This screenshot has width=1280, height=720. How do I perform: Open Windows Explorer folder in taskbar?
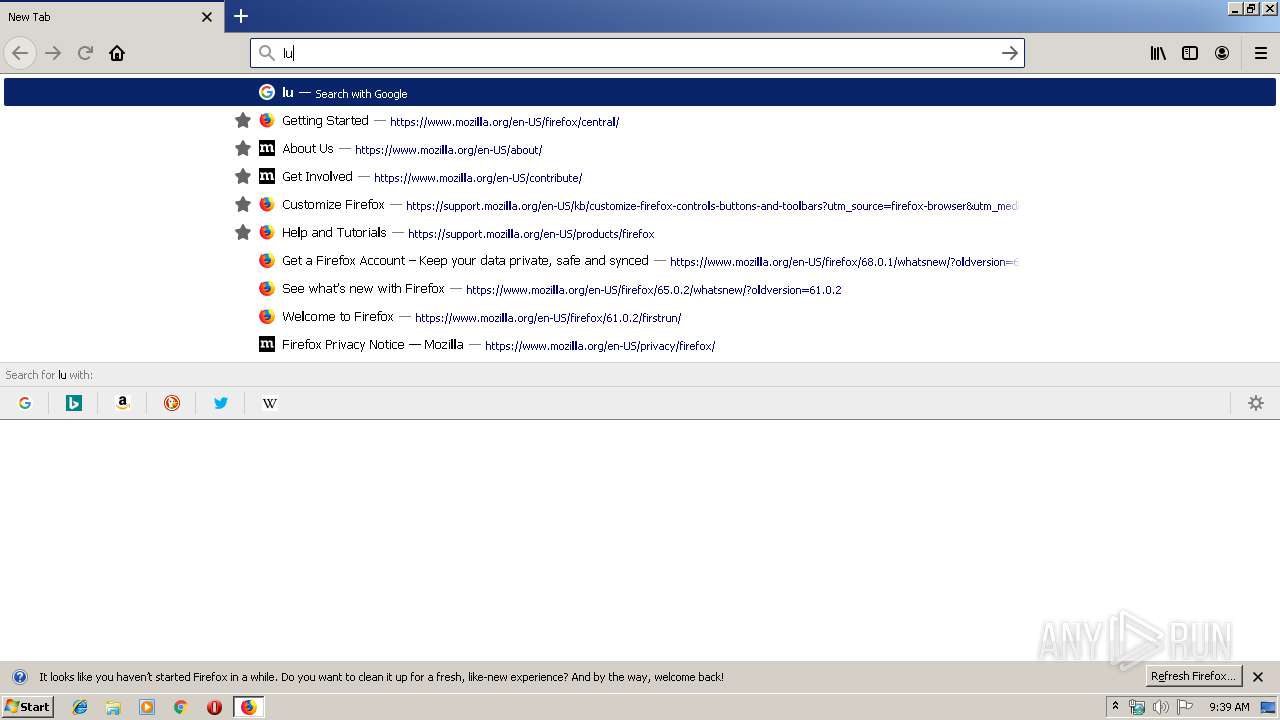(113, 707)
